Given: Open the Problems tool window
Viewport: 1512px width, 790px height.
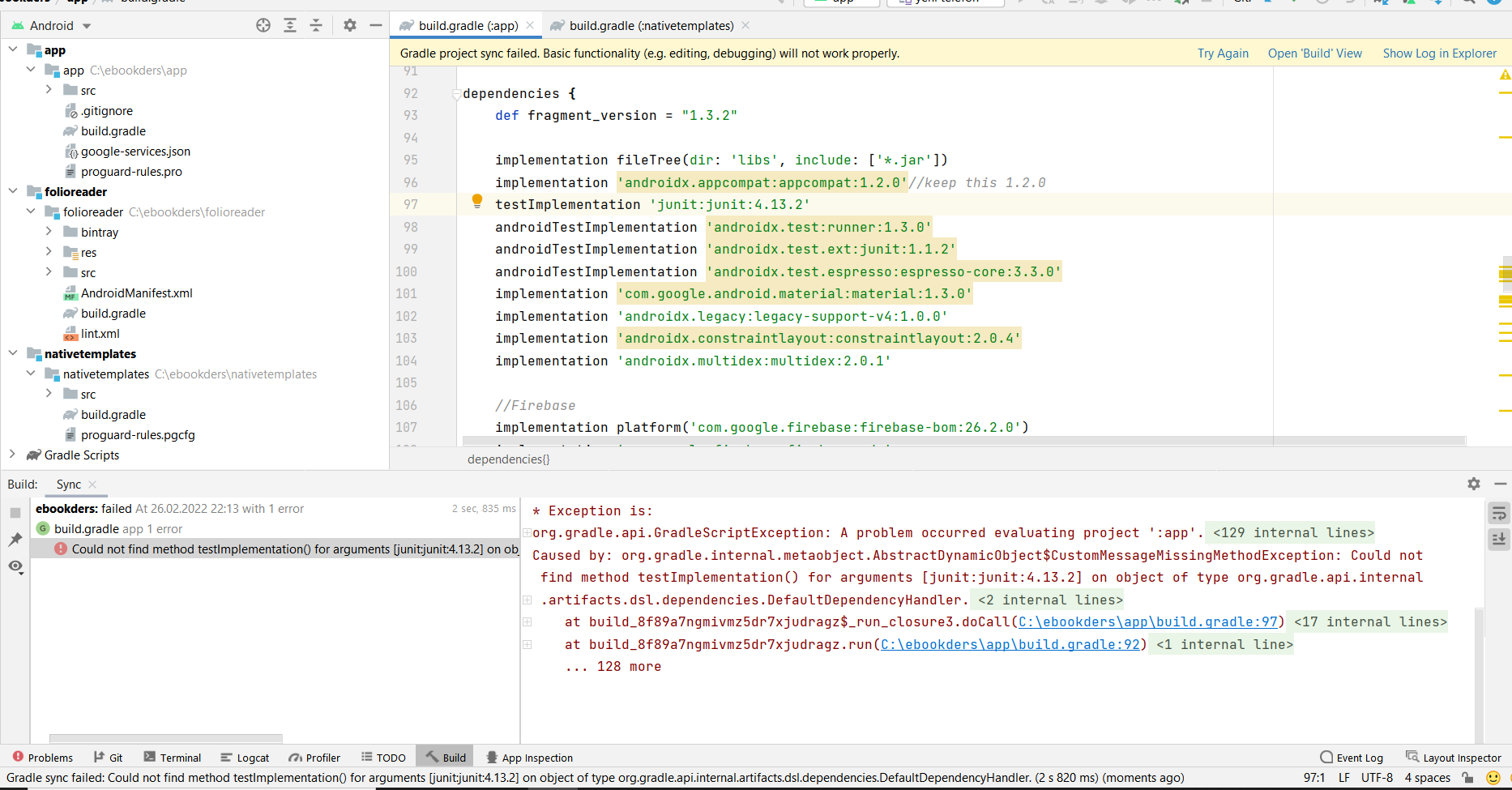Looking at the screenshot, I should pos(42,758).
